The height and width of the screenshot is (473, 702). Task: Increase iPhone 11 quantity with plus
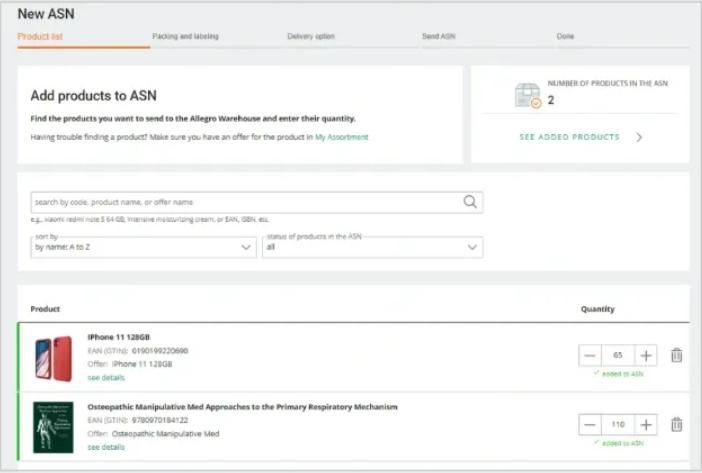[x=647, y=355]
